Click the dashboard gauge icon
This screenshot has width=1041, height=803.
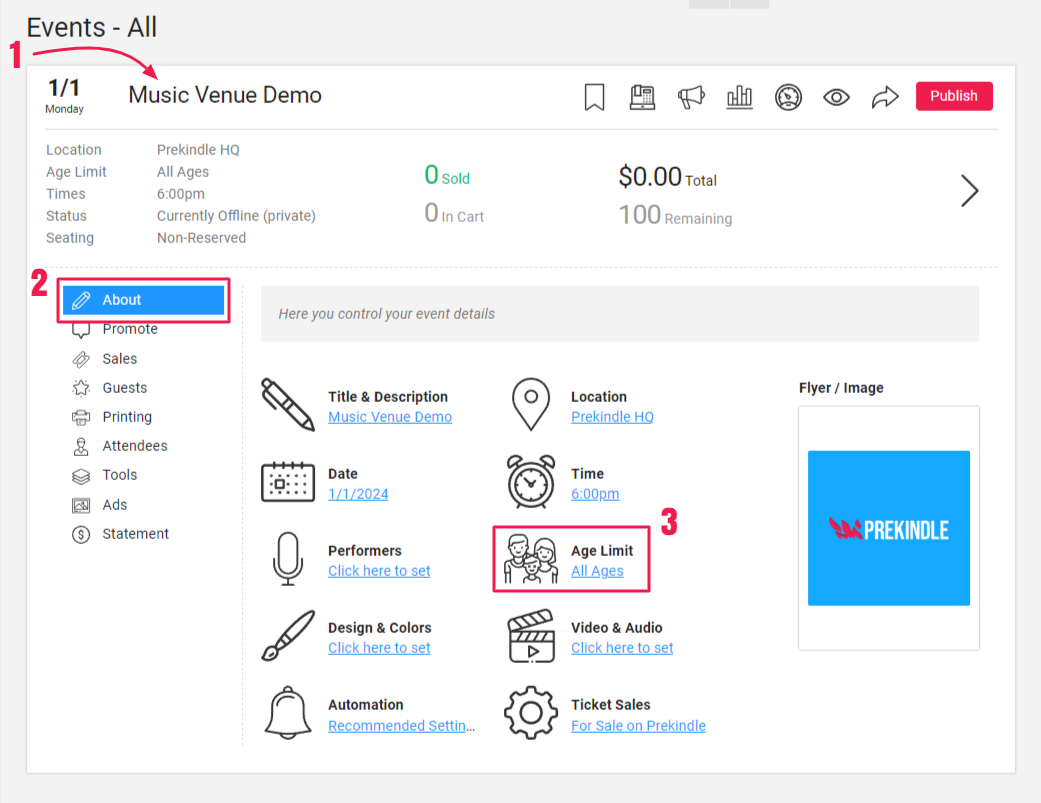point(788,97)
